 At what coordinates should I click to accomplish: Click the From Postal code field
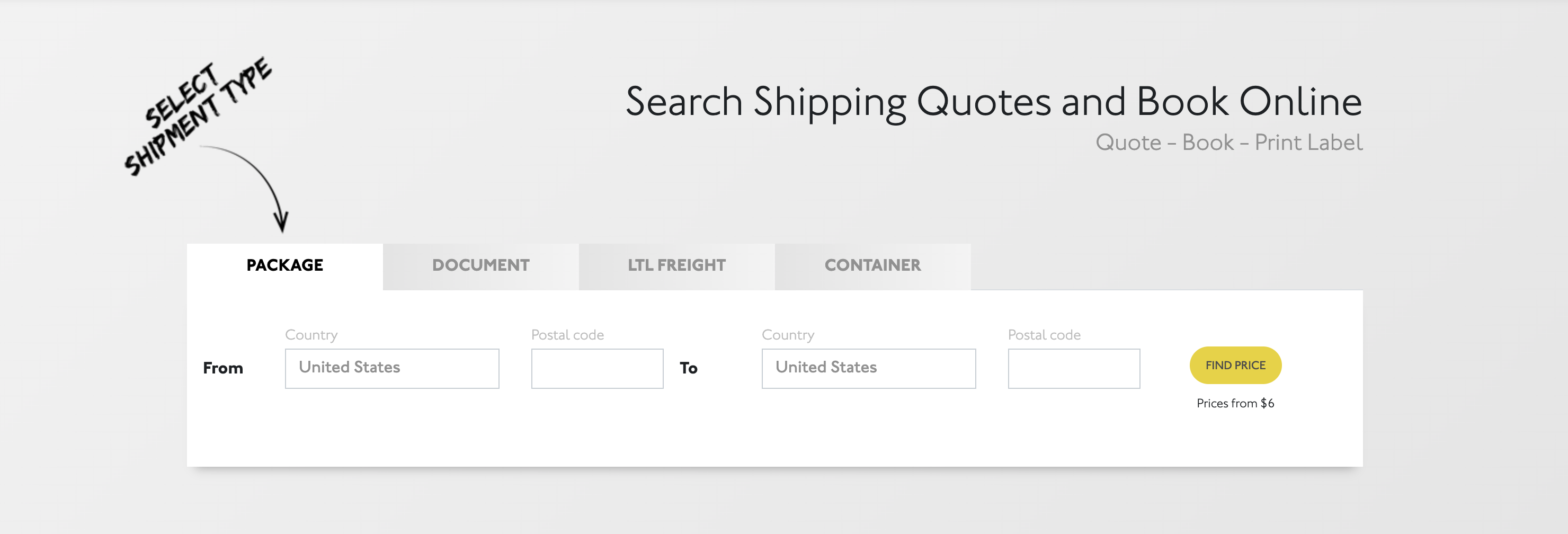pyautogui.click(x=596, y=368)
